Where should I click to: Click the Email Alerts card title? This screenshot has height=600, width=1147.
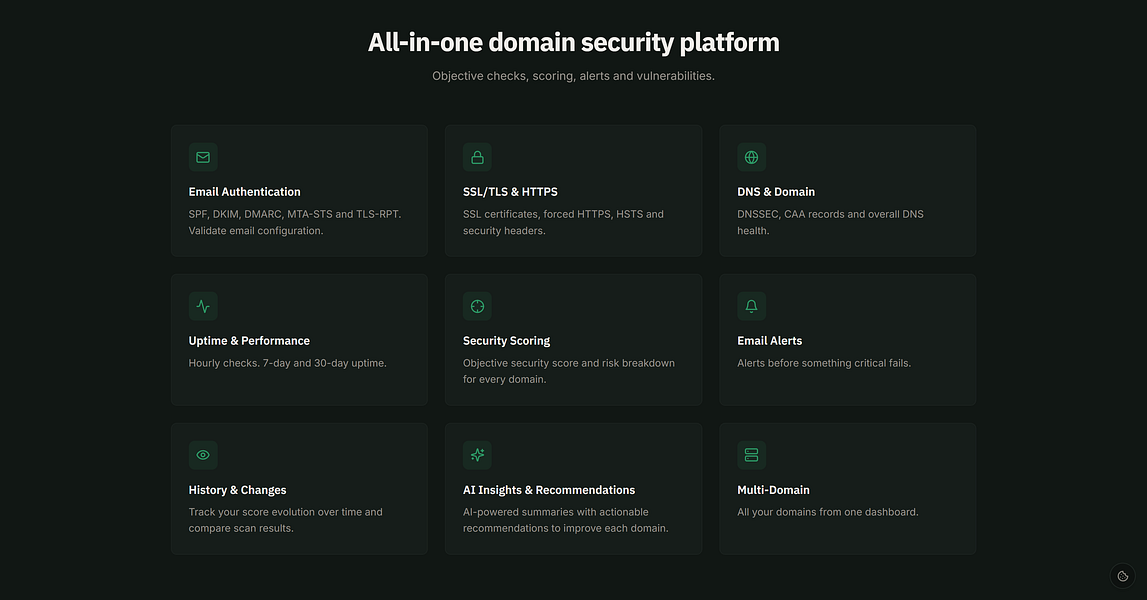pyautogui.click(x=770, y=341)
